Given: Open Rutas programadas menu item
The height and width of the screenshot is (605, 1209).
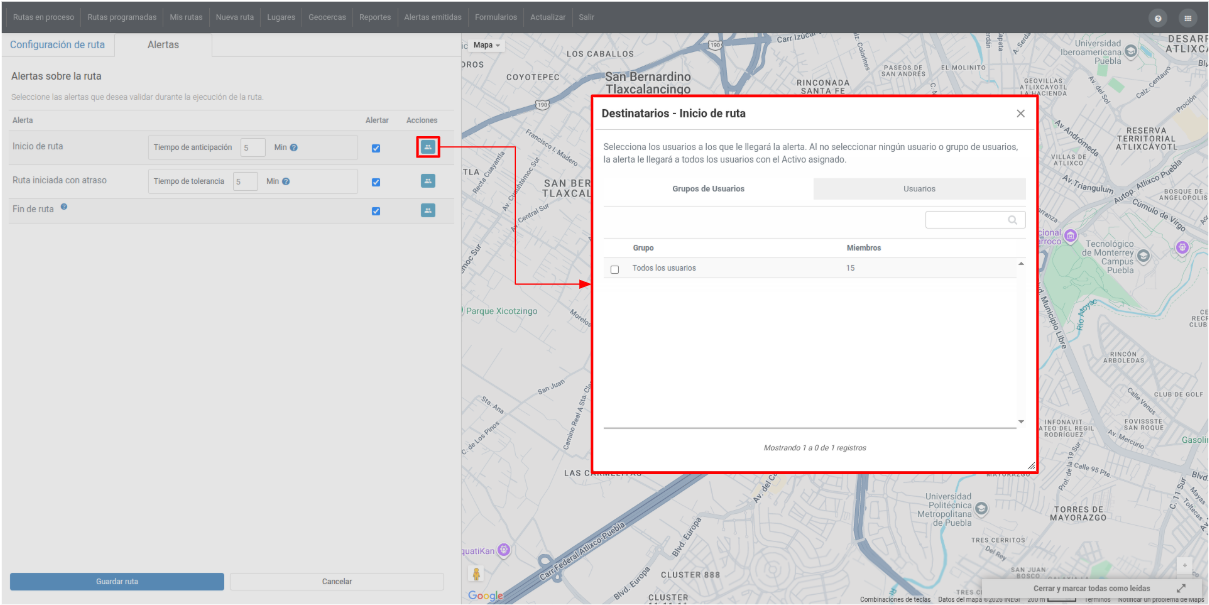Looking at the screenshot, I should 122,18.
